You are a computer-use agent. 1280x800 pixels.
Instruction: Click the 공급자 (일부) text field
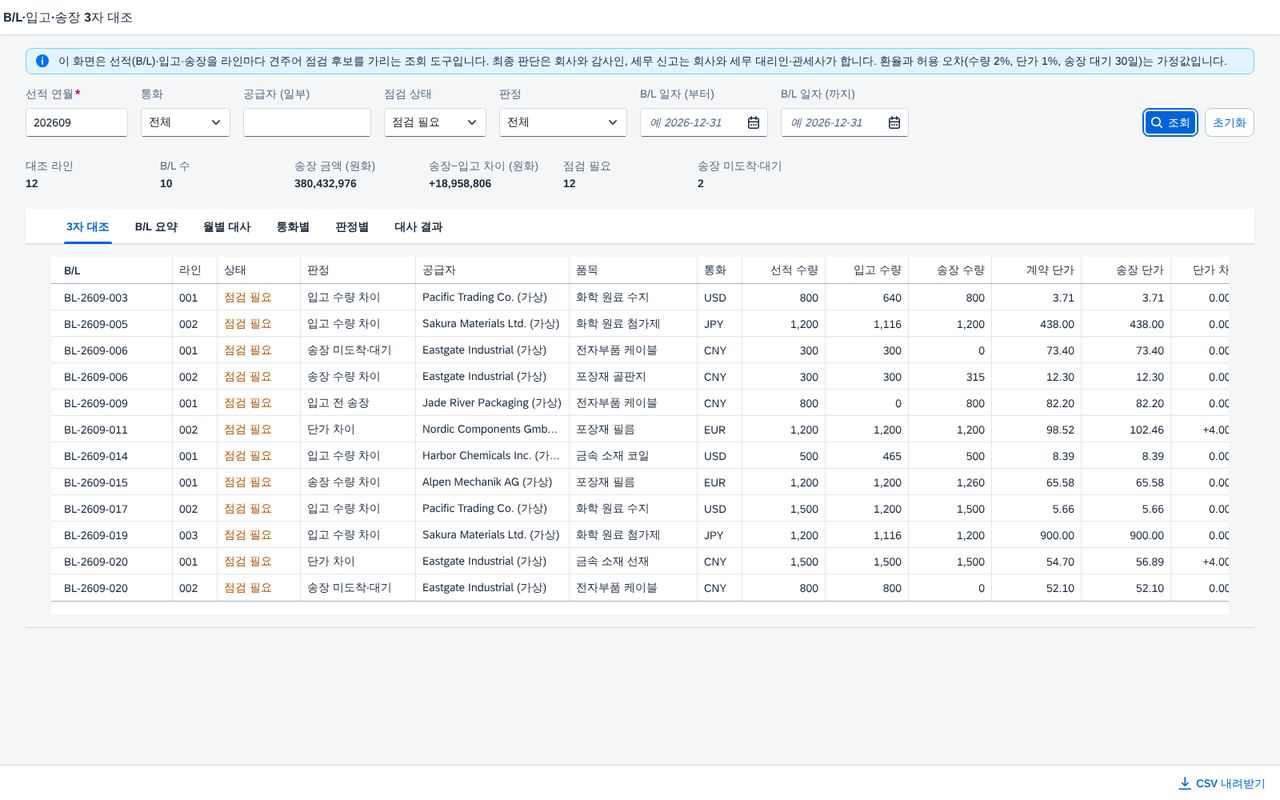pos(307,123)
